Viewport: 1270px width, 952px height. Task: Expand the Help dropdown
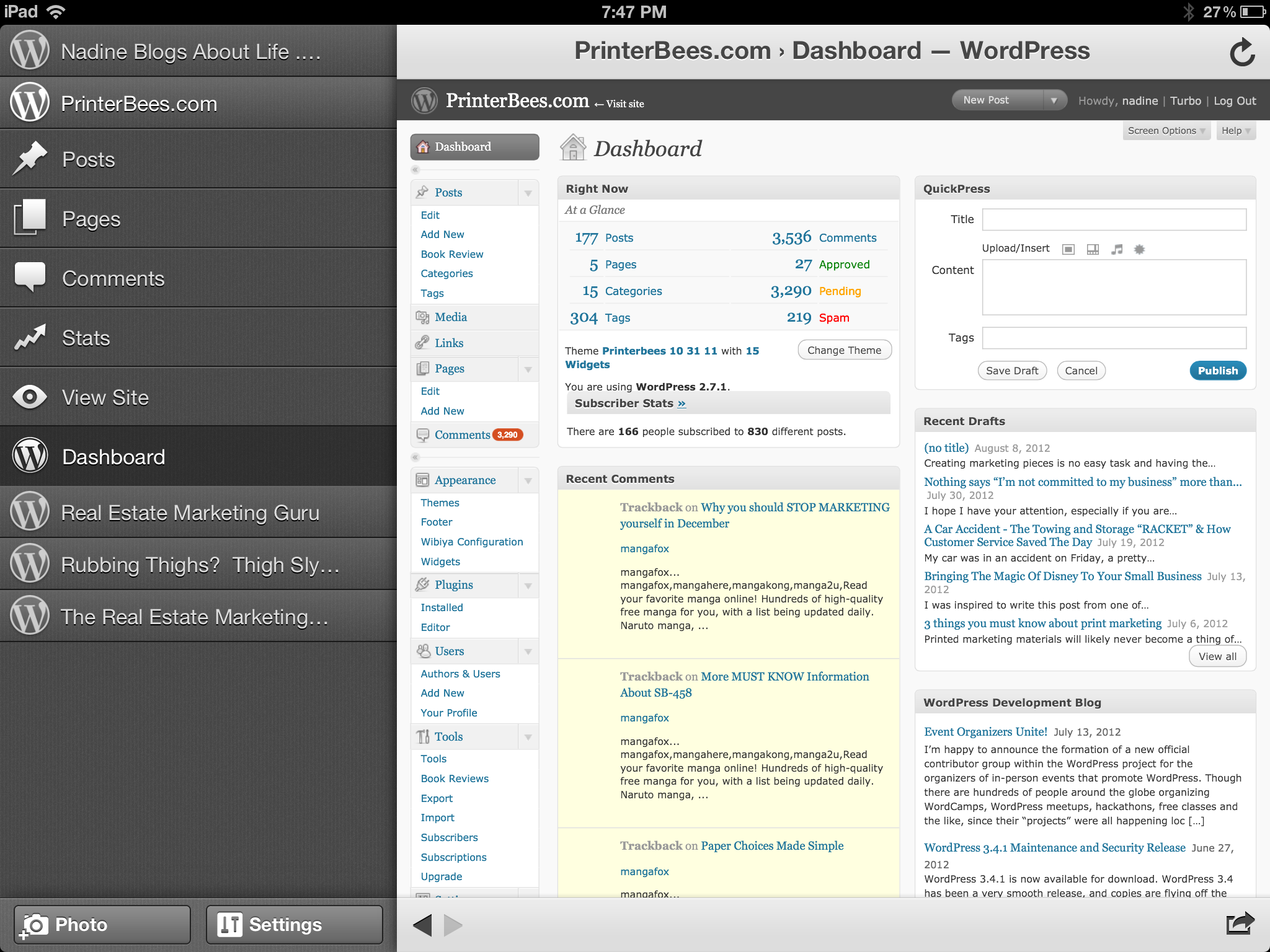click(x=1235, y=131)
